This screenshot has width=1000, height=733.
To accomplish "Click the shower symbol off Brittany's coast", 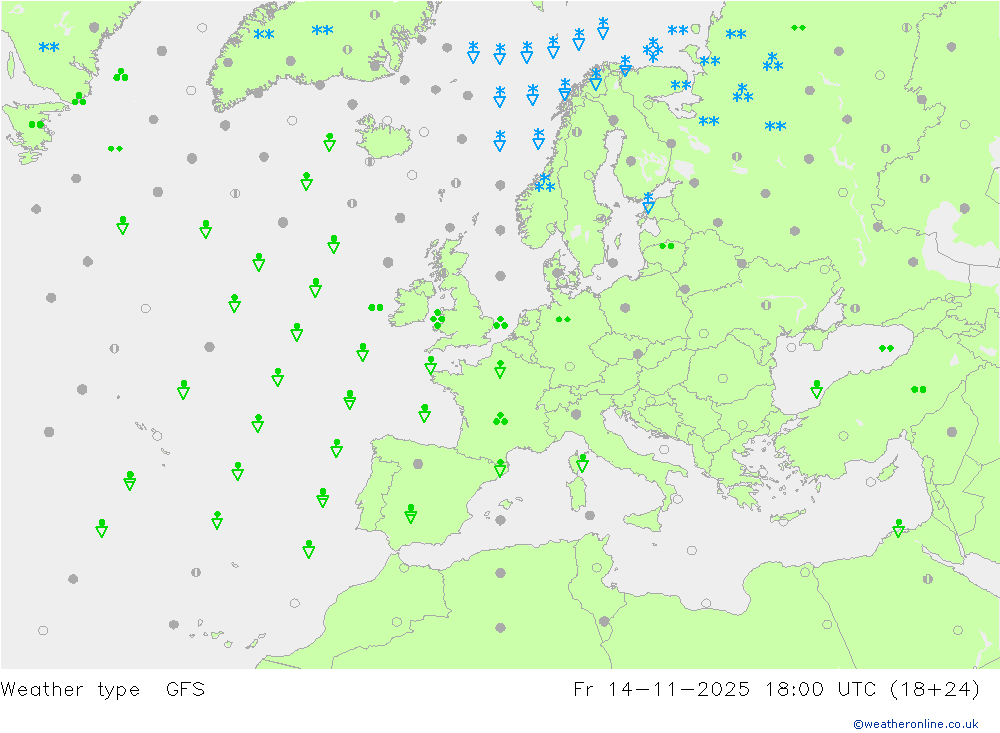I will [x=430, y=365].
